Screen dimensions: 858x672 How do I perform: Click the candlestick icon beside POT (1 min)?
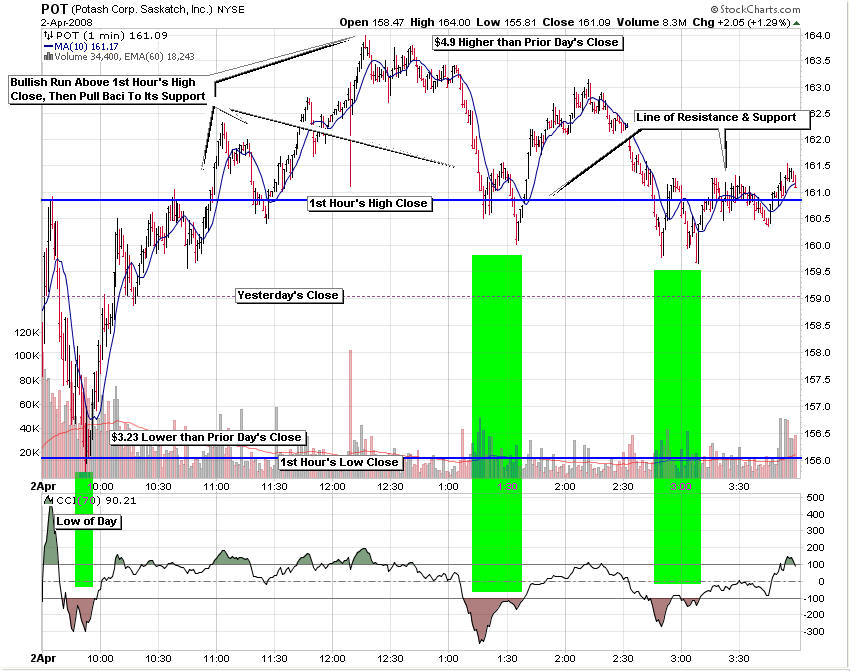(x=49, y=36)
